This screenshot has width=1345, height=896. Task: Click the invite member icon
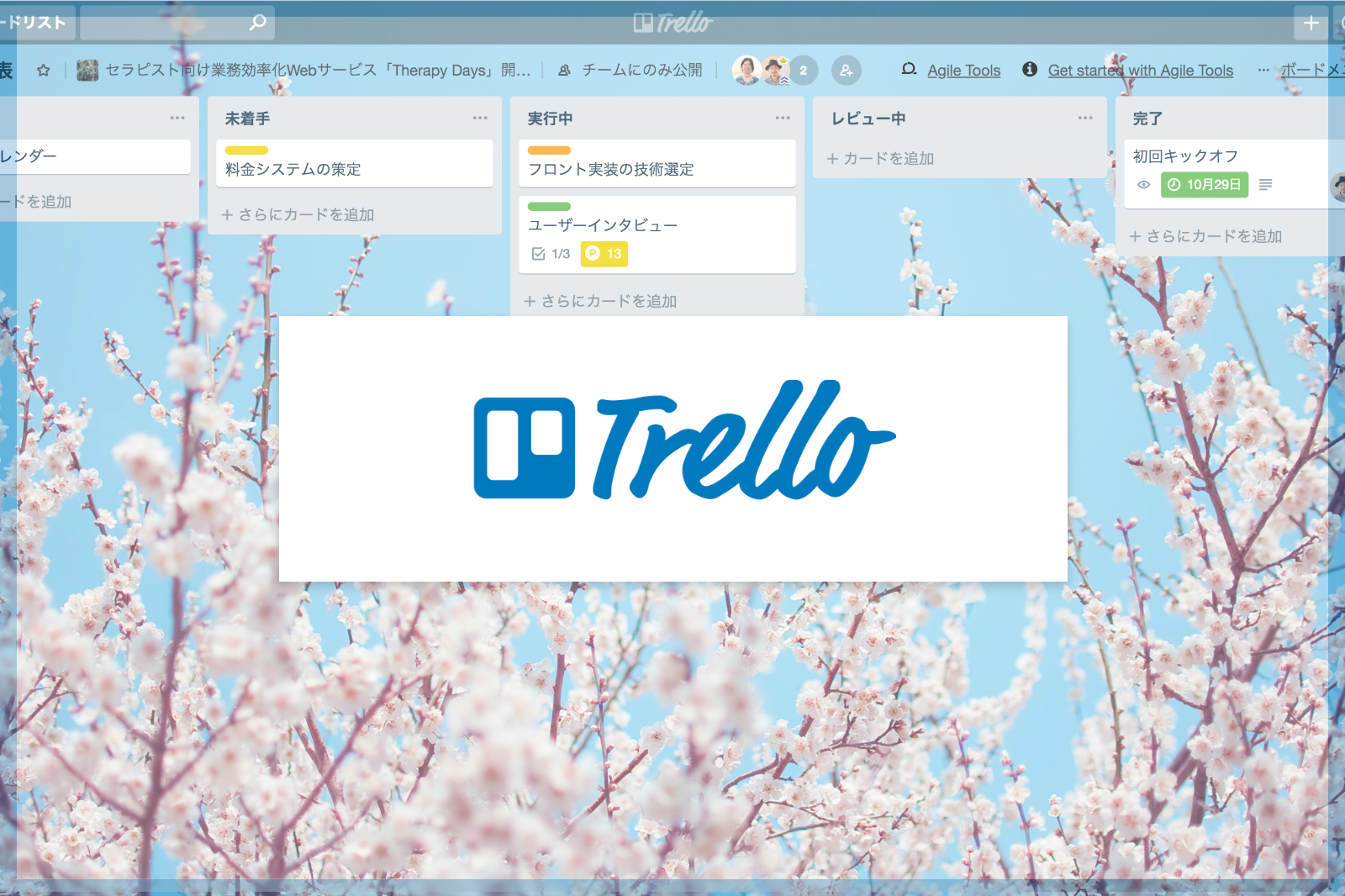tap(847, 71)
